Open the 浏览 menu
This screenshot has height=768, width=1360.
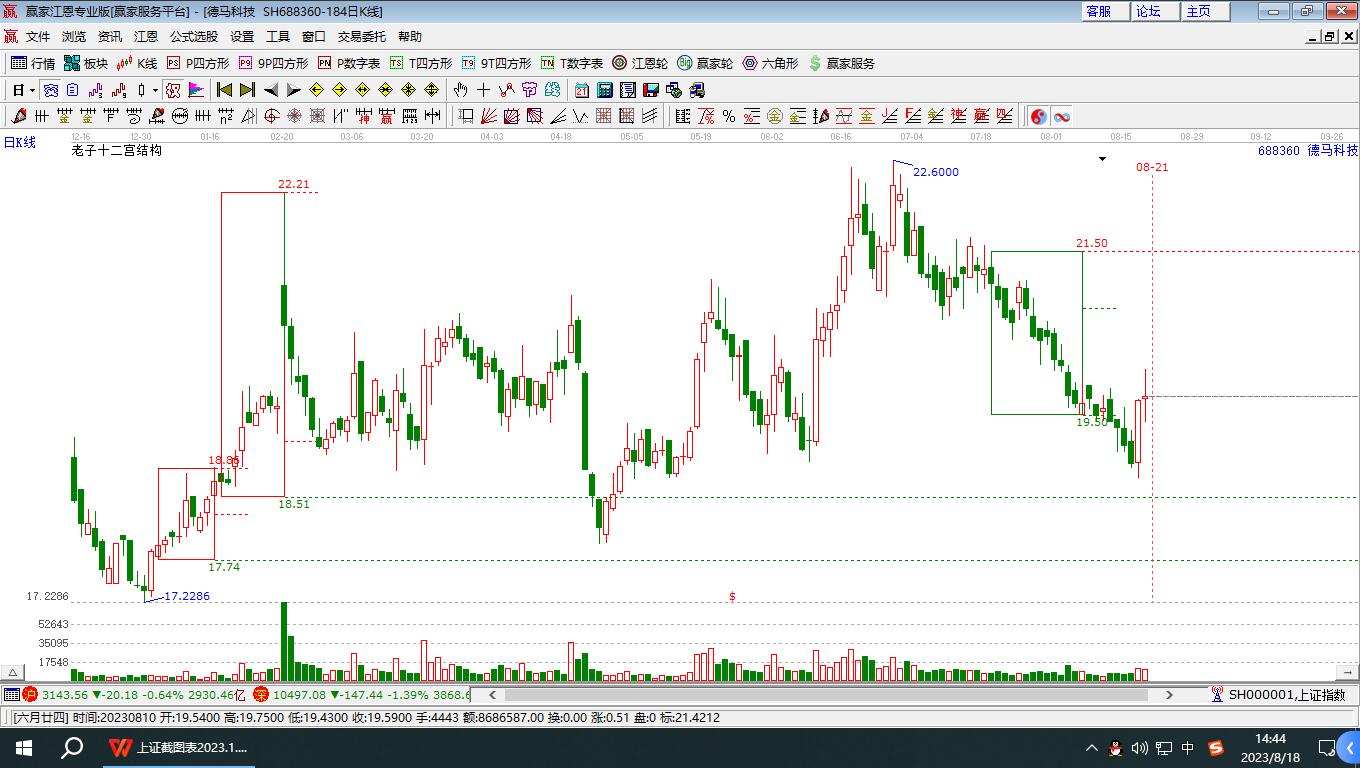[74, 37]
